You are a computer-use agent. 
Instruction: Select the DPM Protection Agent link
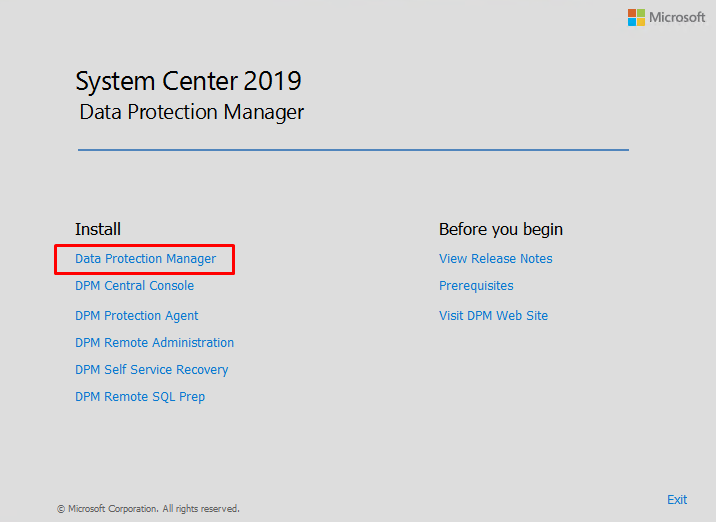[137, 316]
